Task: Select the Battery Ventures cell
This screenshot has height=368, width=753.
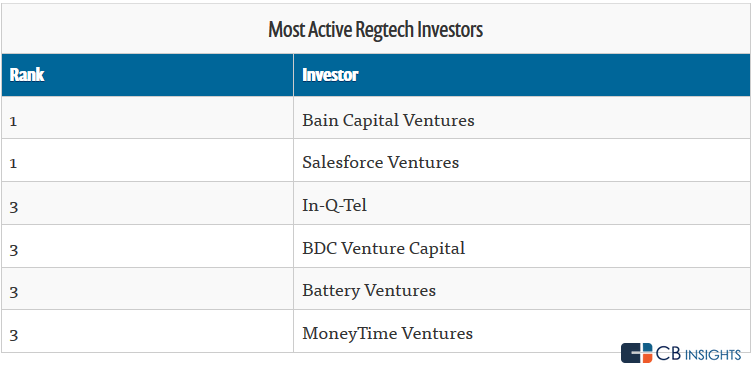Action: [x=522, y=289]
